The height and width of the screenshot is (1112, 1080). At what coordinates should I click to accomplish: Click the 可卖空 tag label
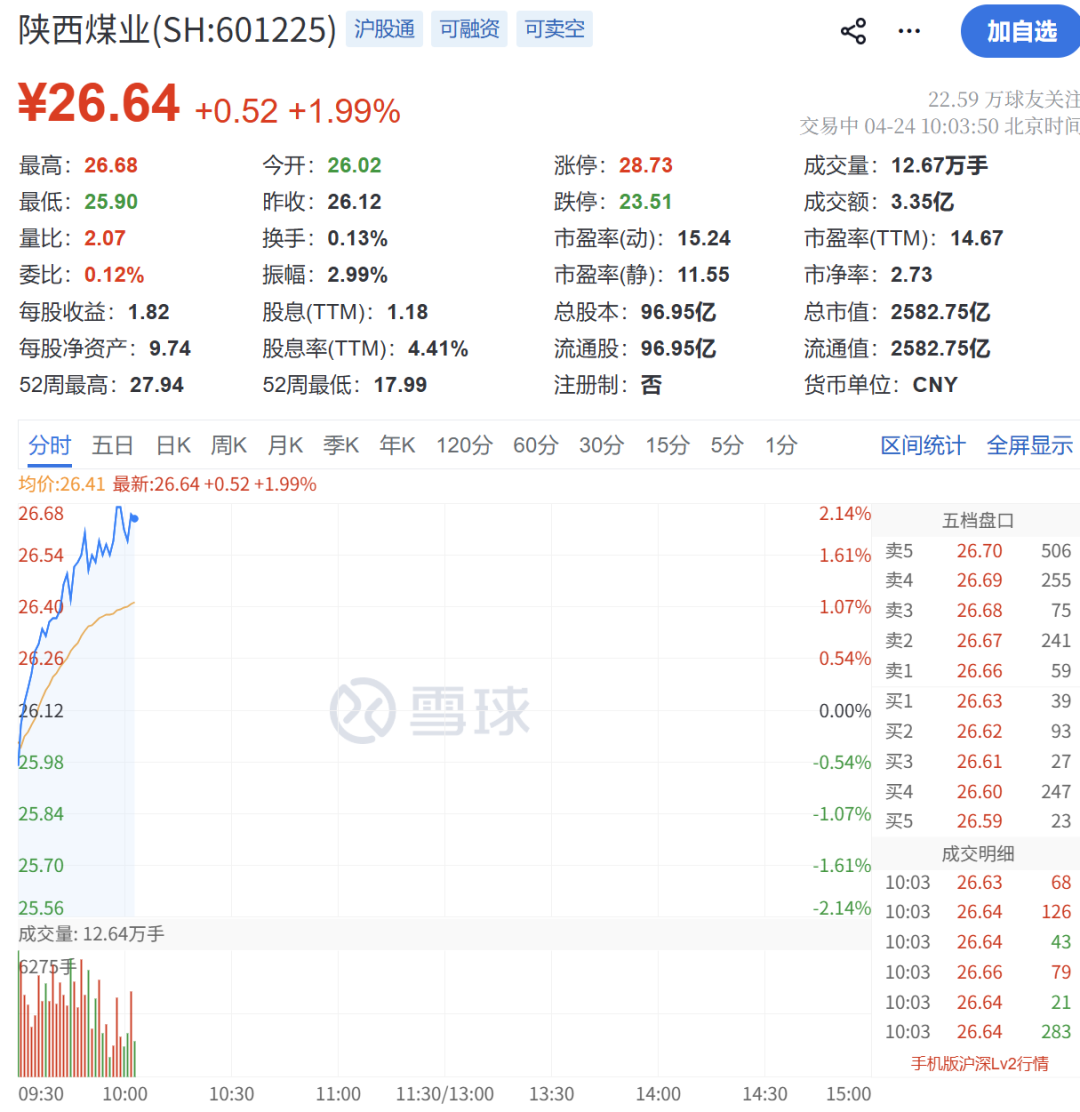tap(554, 29)
